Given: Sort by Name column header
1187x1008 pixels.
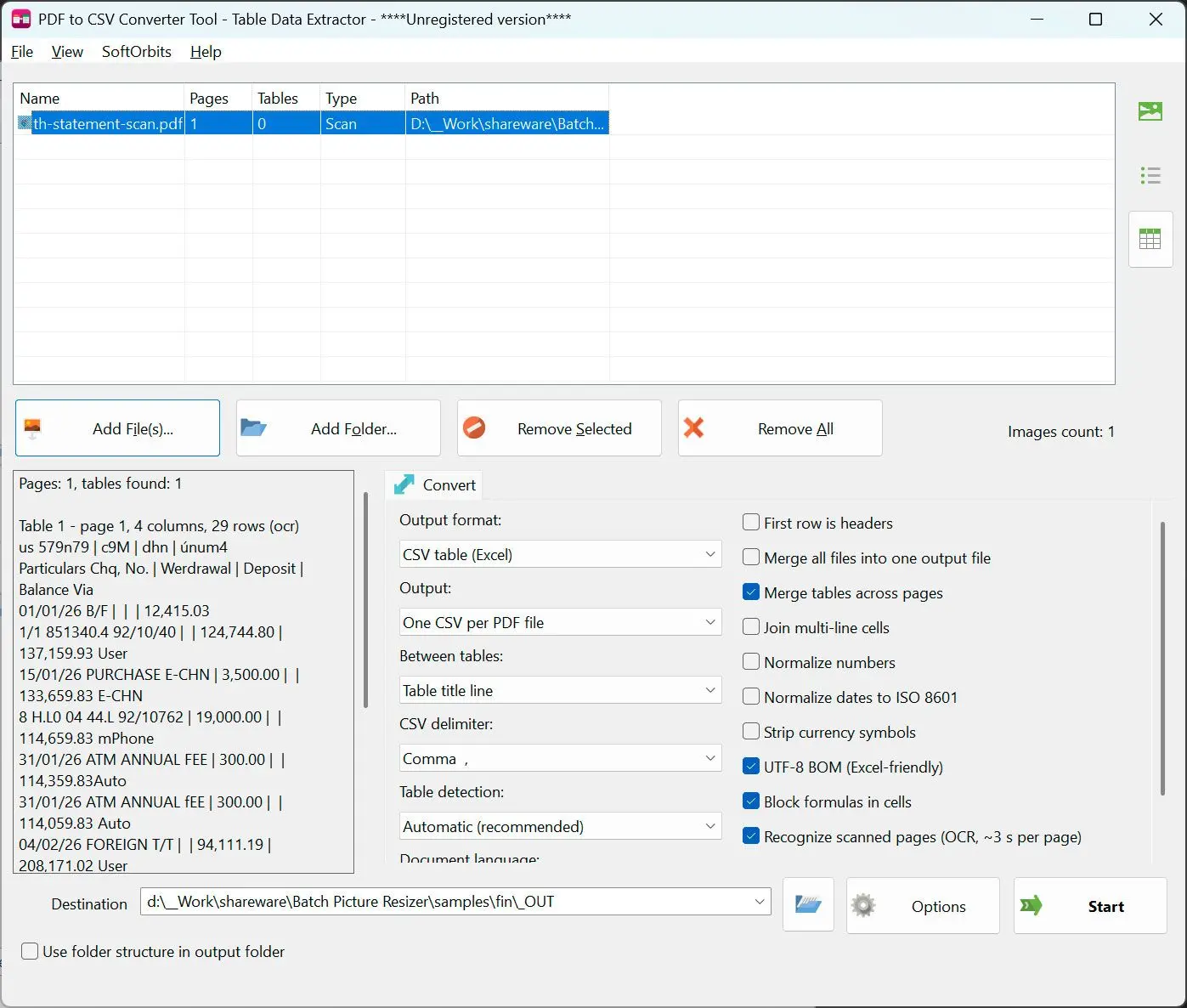Looking at the screenshot, I should coord(99,98).
